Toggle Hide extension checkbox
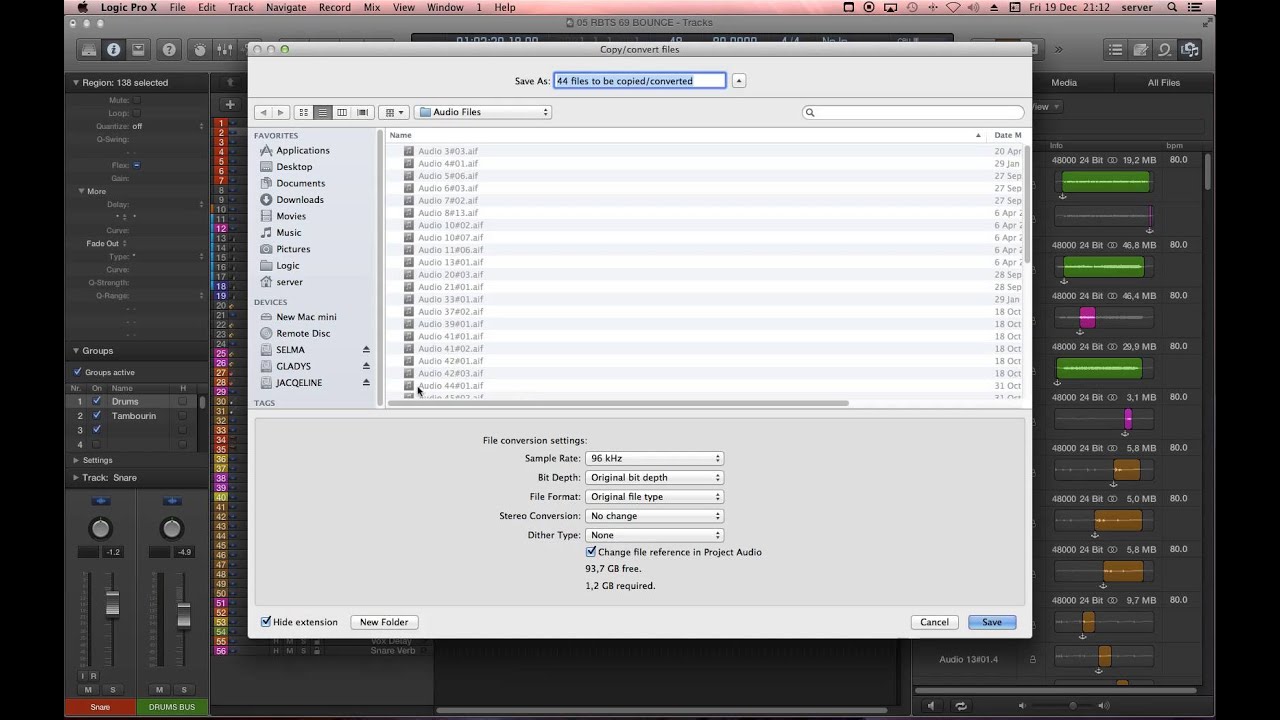 [266, 622]
